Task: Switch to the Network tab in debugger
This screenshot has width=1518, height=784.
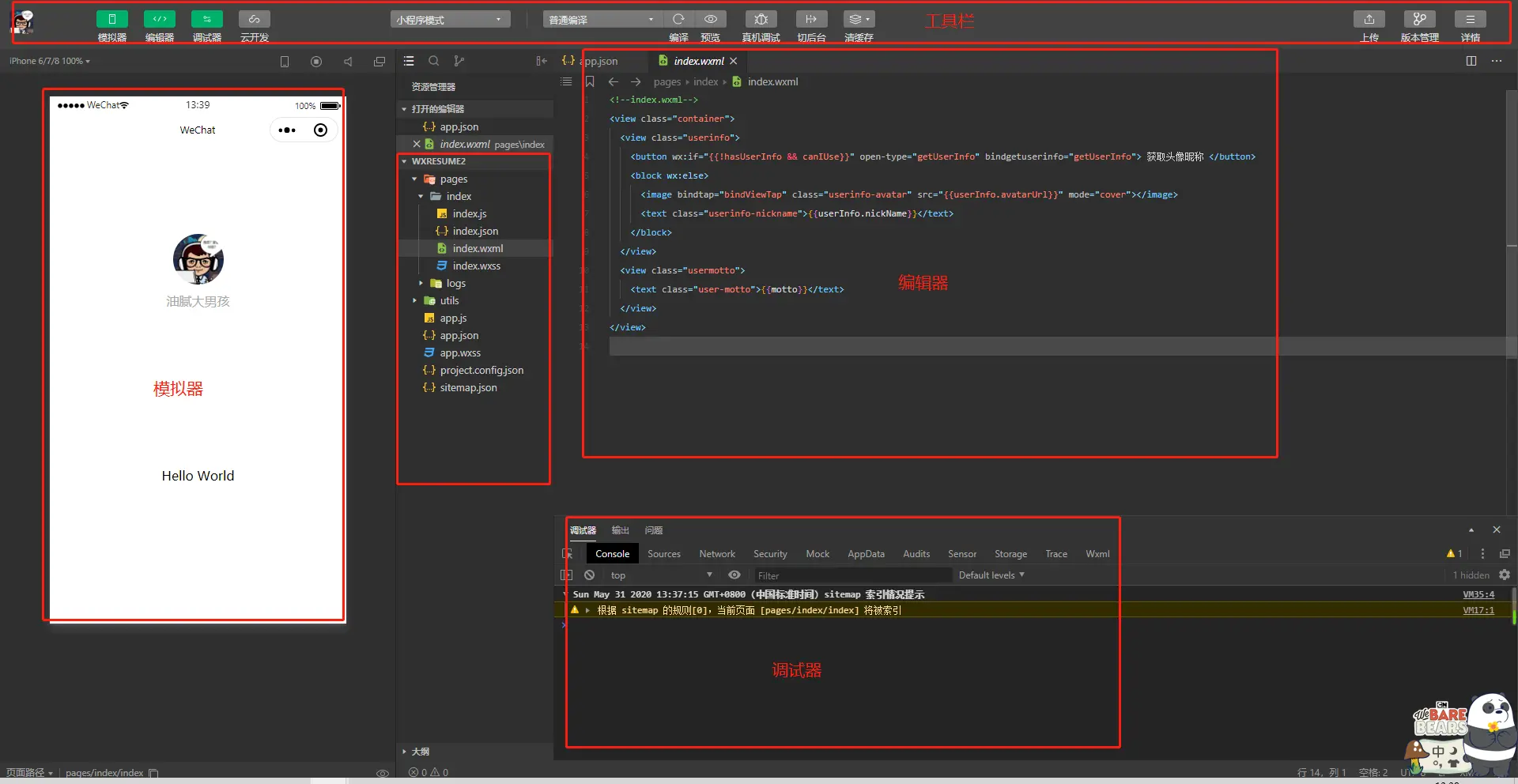Action: pyautogui.click(x=717, y=554)
